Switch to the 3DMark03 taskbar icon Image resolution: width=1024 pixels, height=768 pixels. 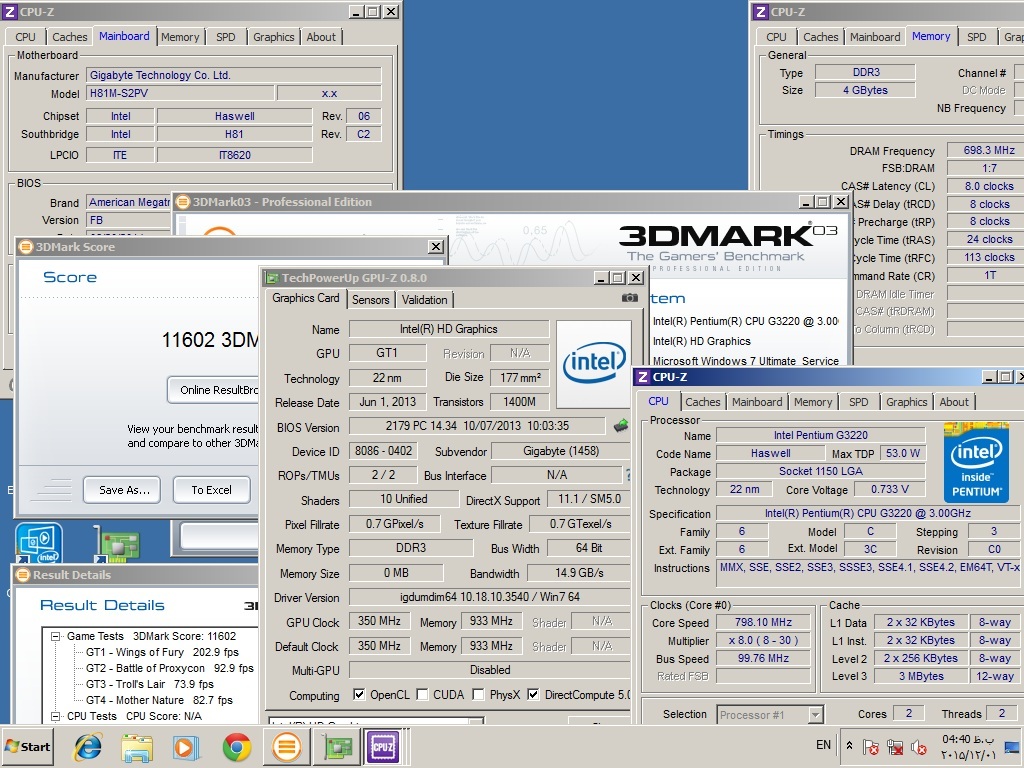(286, 746)
